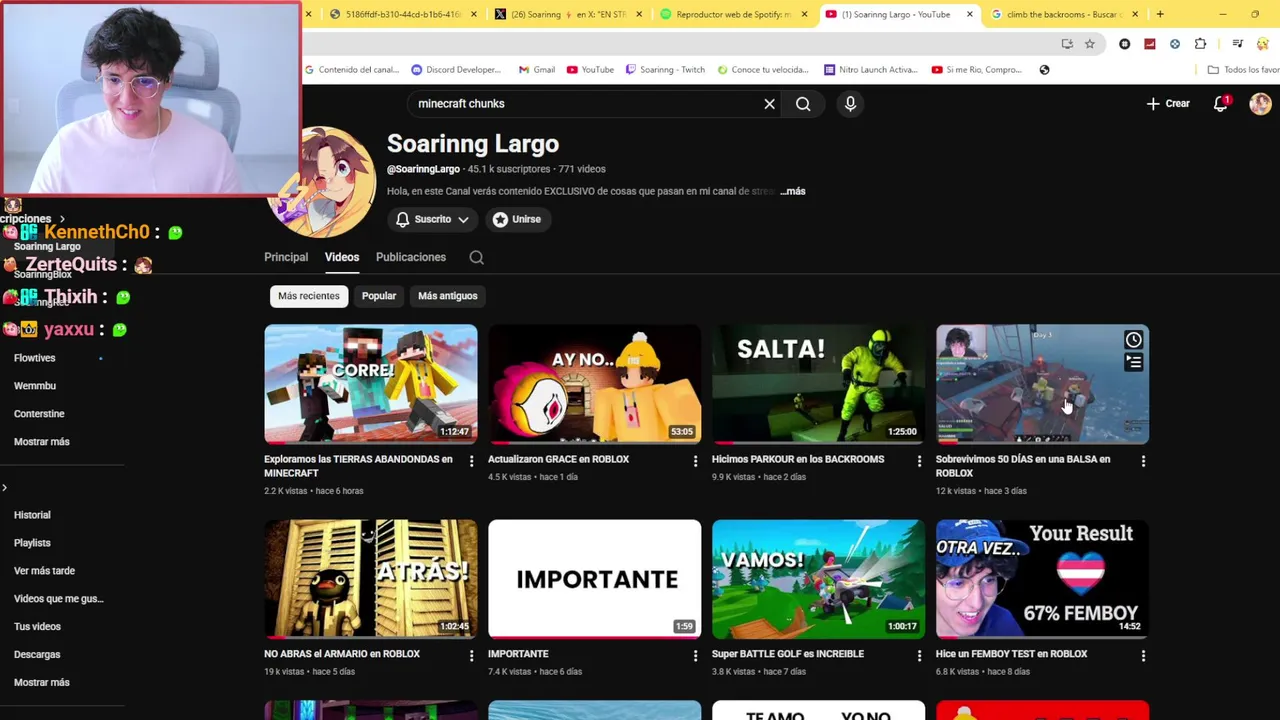Open options for Hice un FEMBOY TEST video
Image resolution: width=1280 pixels, height=720 pixels.
(1143, 656)
